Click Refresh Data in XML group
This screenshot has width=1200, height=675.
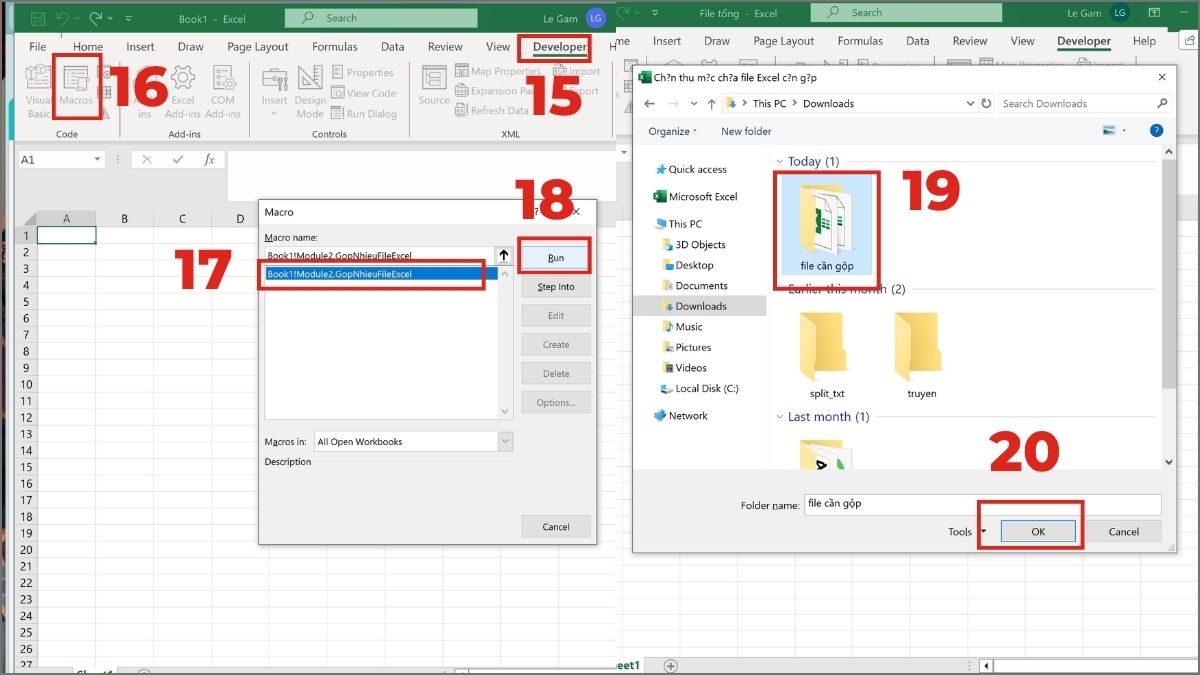coord(491,111)
